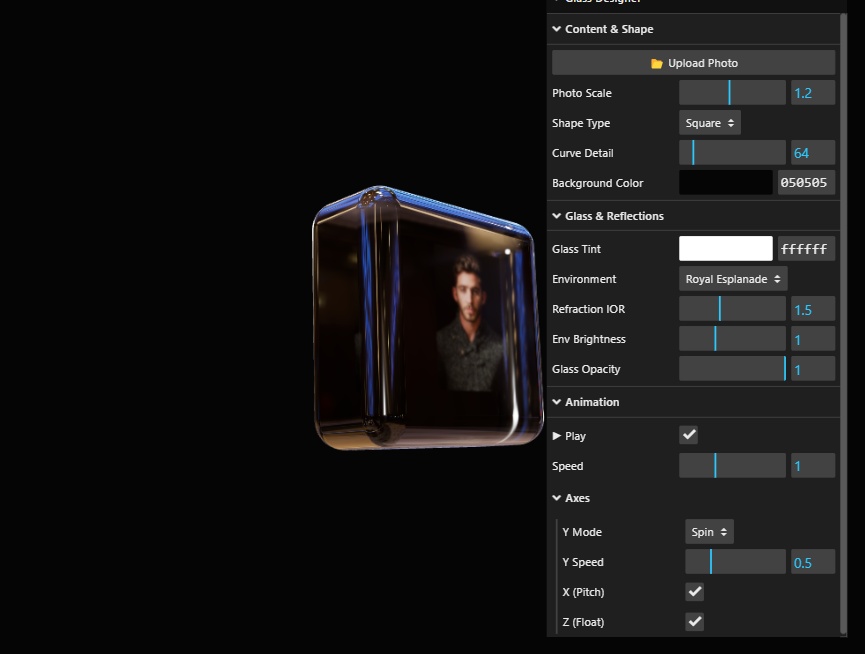This screenshot has width=865, height=654.
Task: Adjust the Photo Scale slider
Action: tap(731, 92)
